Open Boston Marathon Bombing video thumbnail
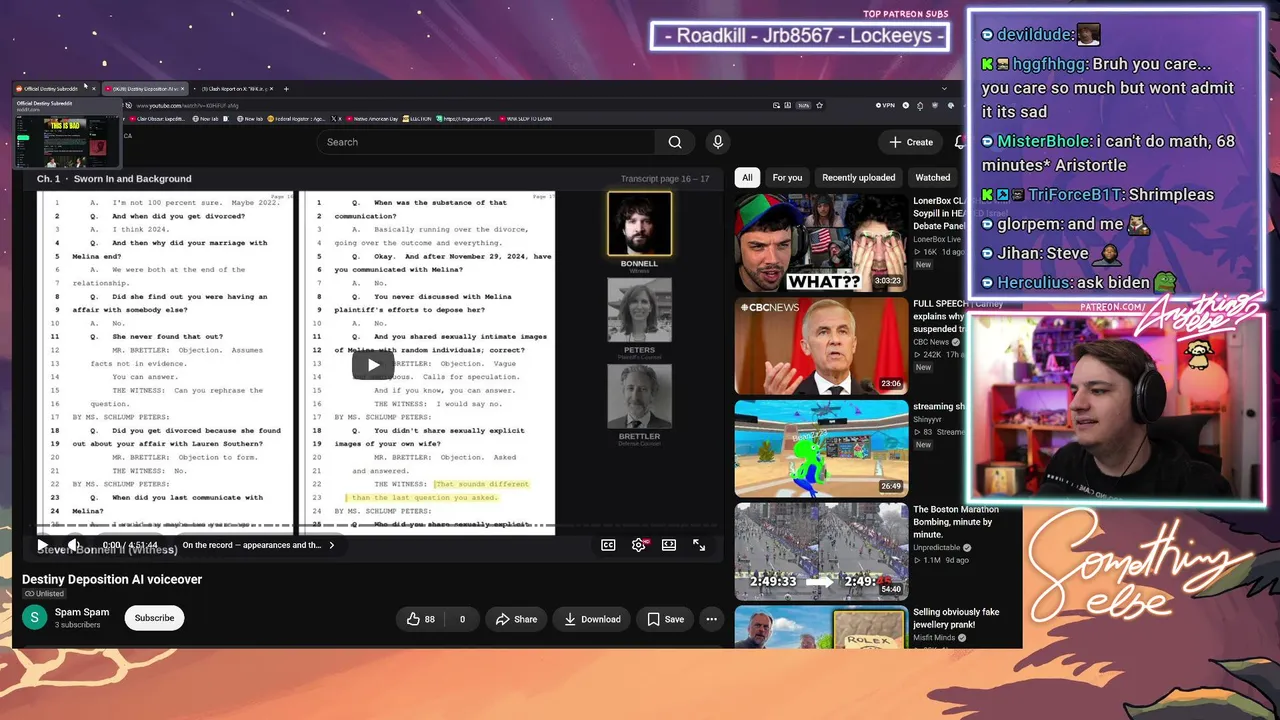The width and height of the screenshot is (1280, 720). tap(821, 552)
